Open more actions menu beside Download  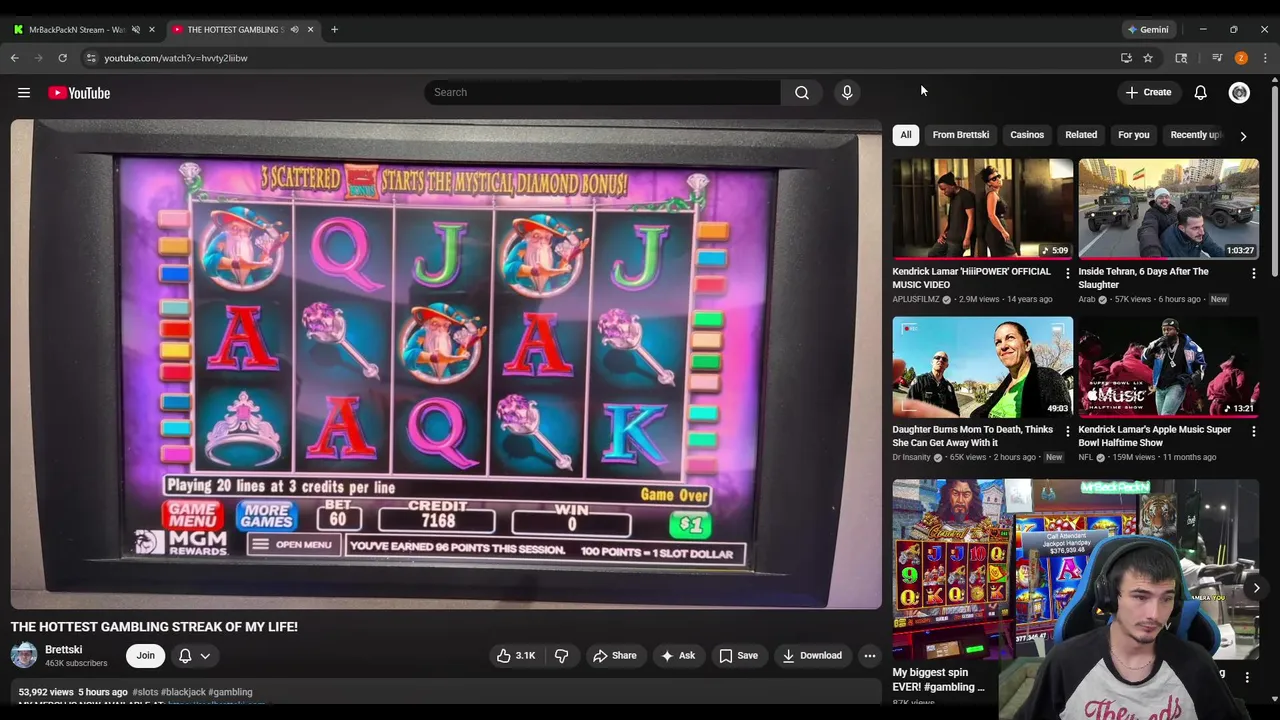870,656
